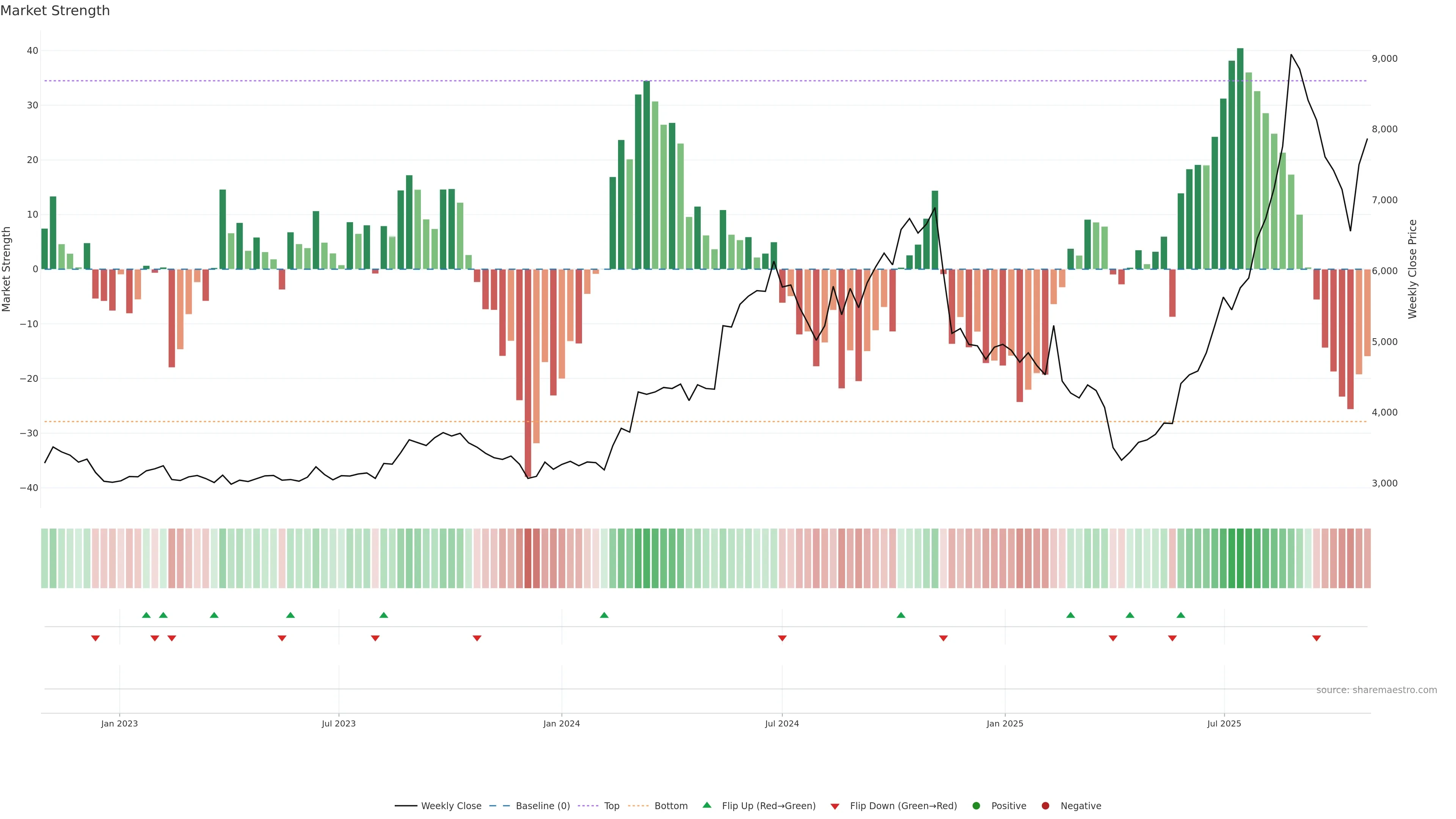The width and height of the screenshot is (1456, 819).
Task: Click the Jan 2025 x-axis label
Action: click(x=1004, y=723)
